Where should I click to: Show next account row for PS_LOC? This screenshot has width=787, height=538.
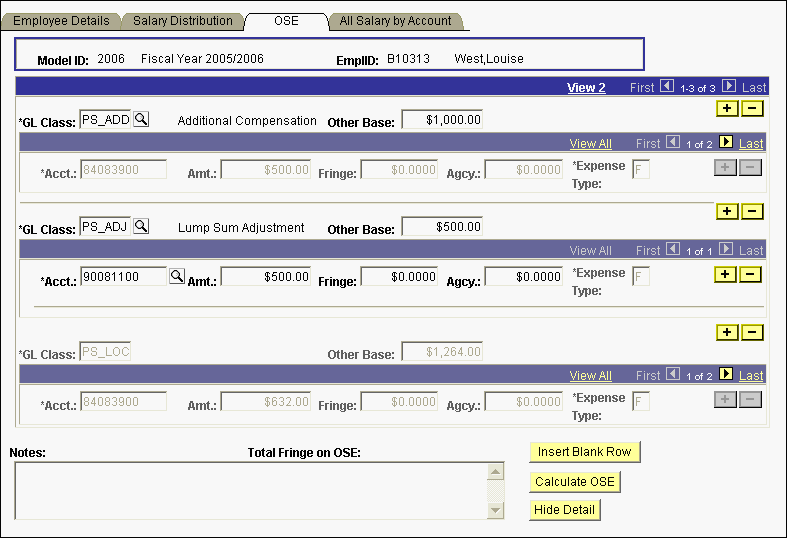pos(726,375)
